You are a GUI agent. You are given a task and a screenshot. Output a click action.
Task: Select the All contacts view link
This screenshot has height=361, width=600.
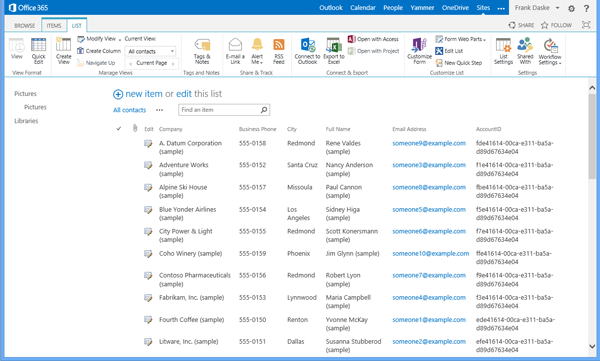pos(129,110)
